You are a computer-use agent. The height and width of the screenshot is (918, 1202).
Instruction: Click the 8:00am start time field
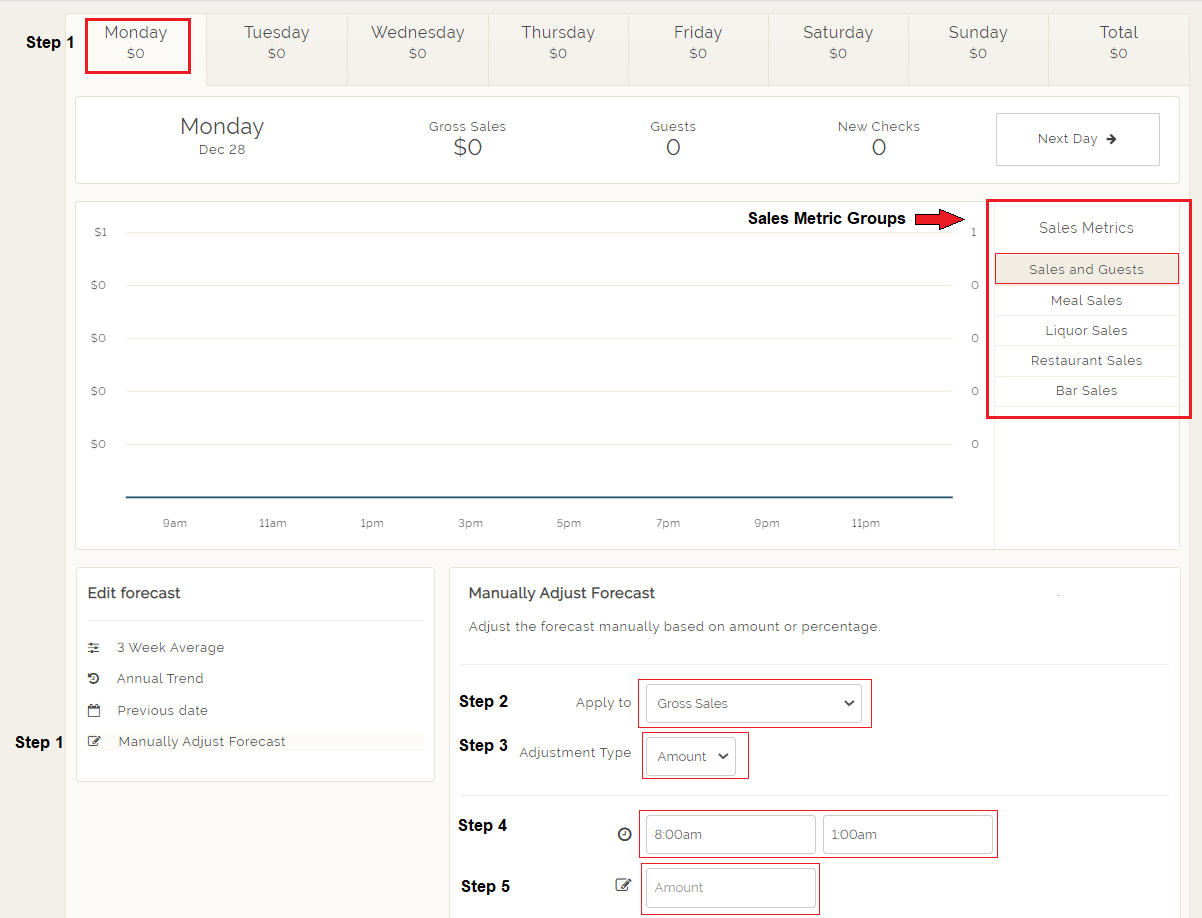(730, 834)
